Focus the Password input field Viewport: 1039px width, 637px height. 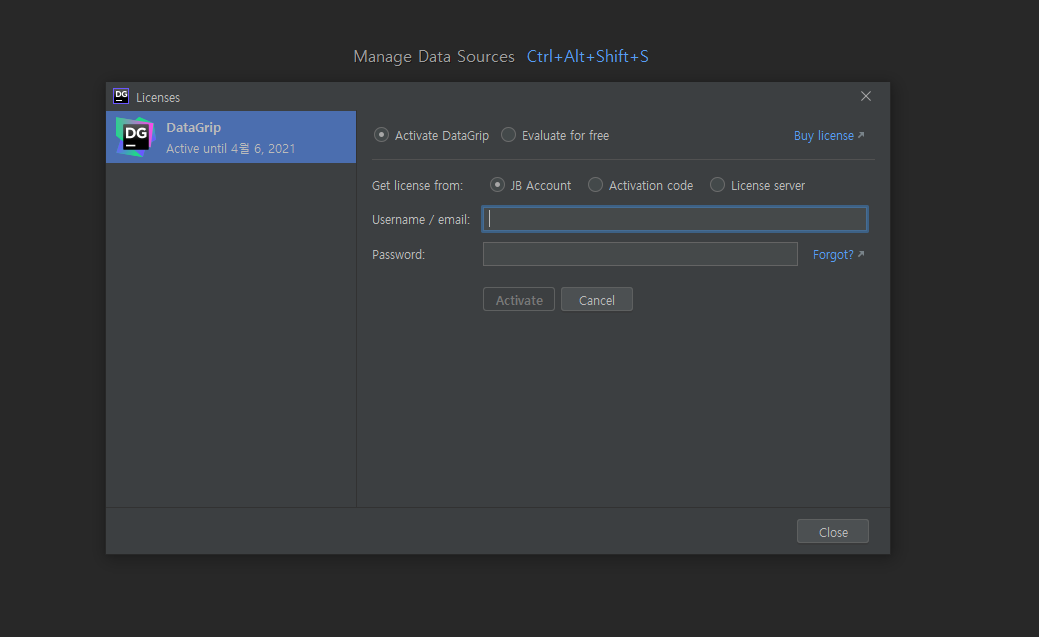(640, 254)
